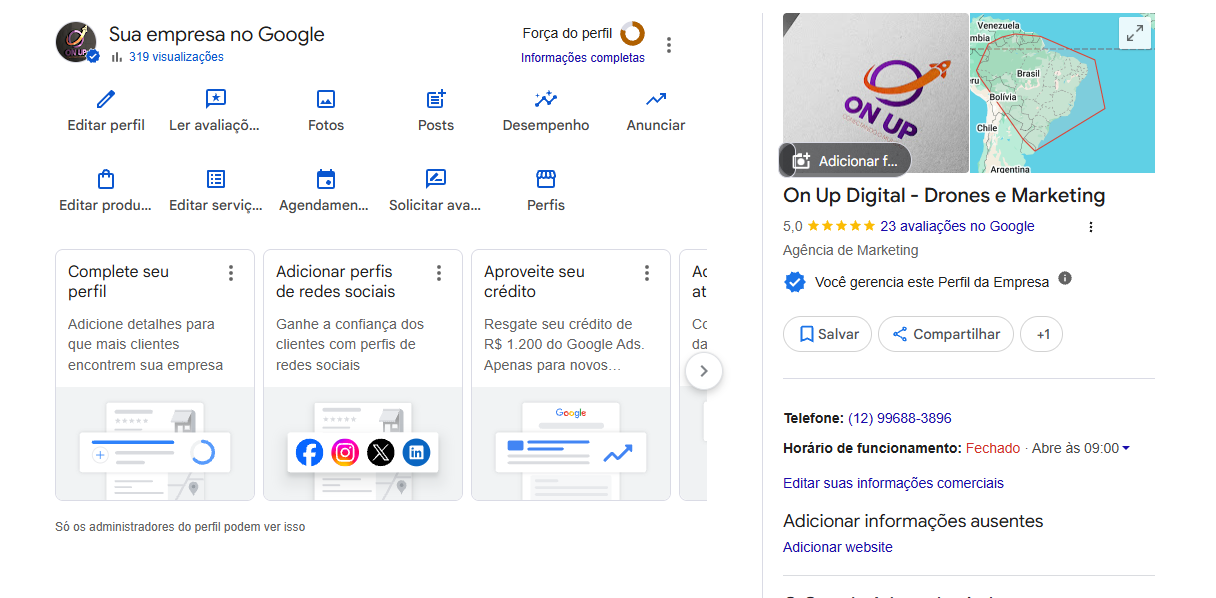
Task: Open options menu on Adicionar perfis de redes sociais card
Action: (x=439, y=273)
